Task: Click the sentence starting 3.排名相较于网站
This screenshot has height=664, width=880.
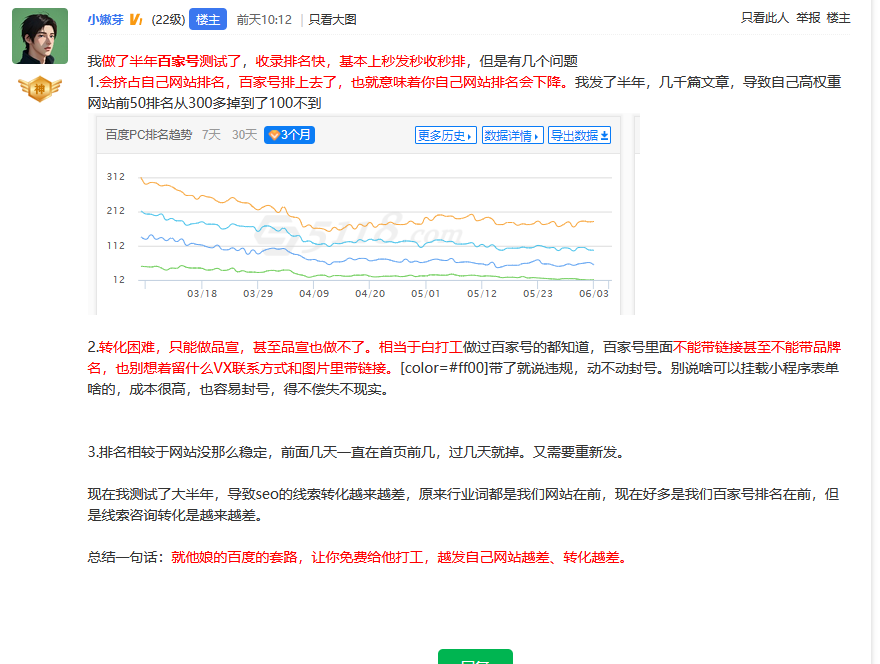Action: tap(356, 452)
